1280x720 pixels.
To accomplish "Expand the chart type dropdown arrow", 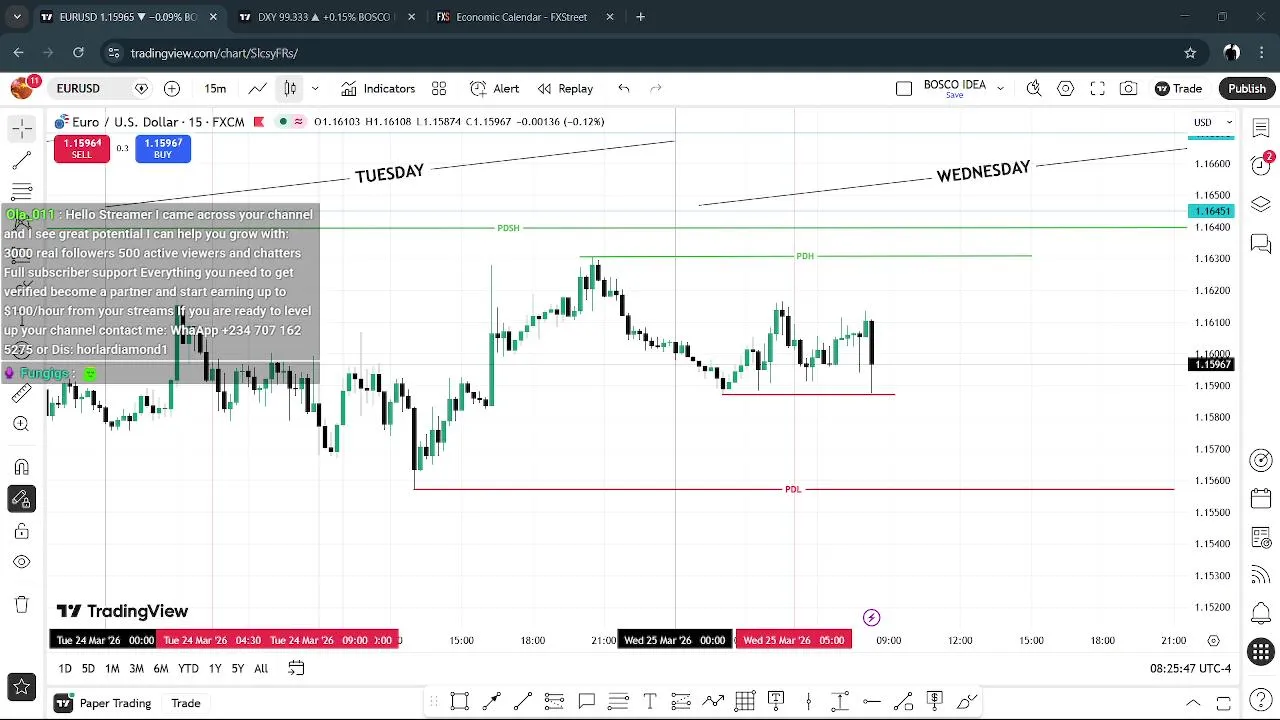I will tap(315, 89).
